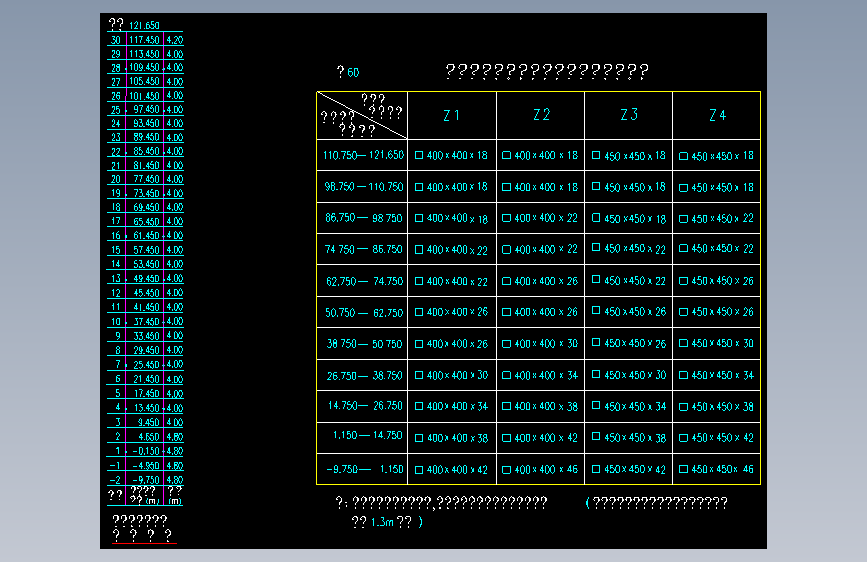Select Z4 section in the 110.750—121.650 row
This screenshot has width=867, height=562.
point(716,156)
